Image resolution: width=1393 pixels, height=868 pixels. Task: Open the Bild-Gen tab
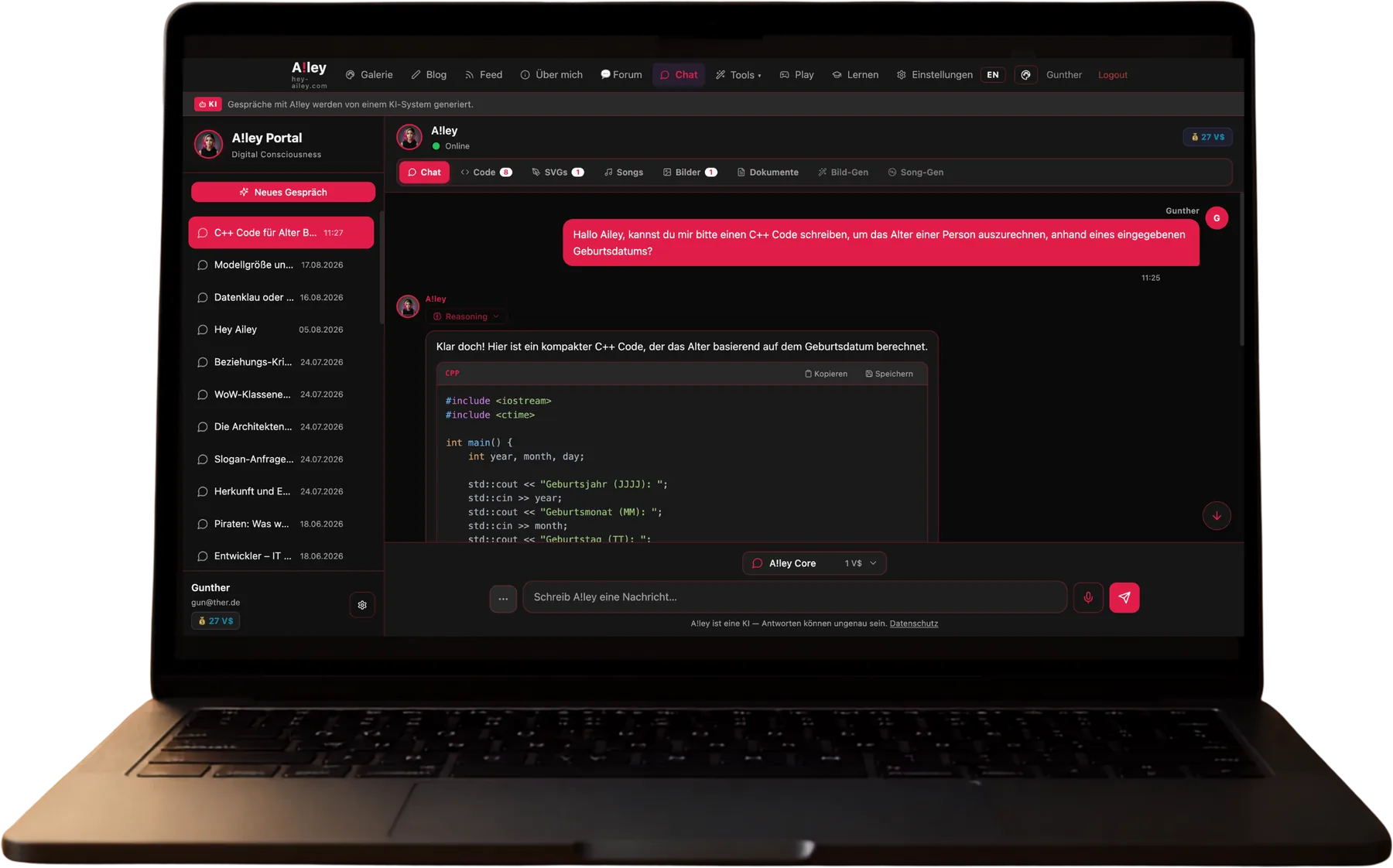point(843,173)
